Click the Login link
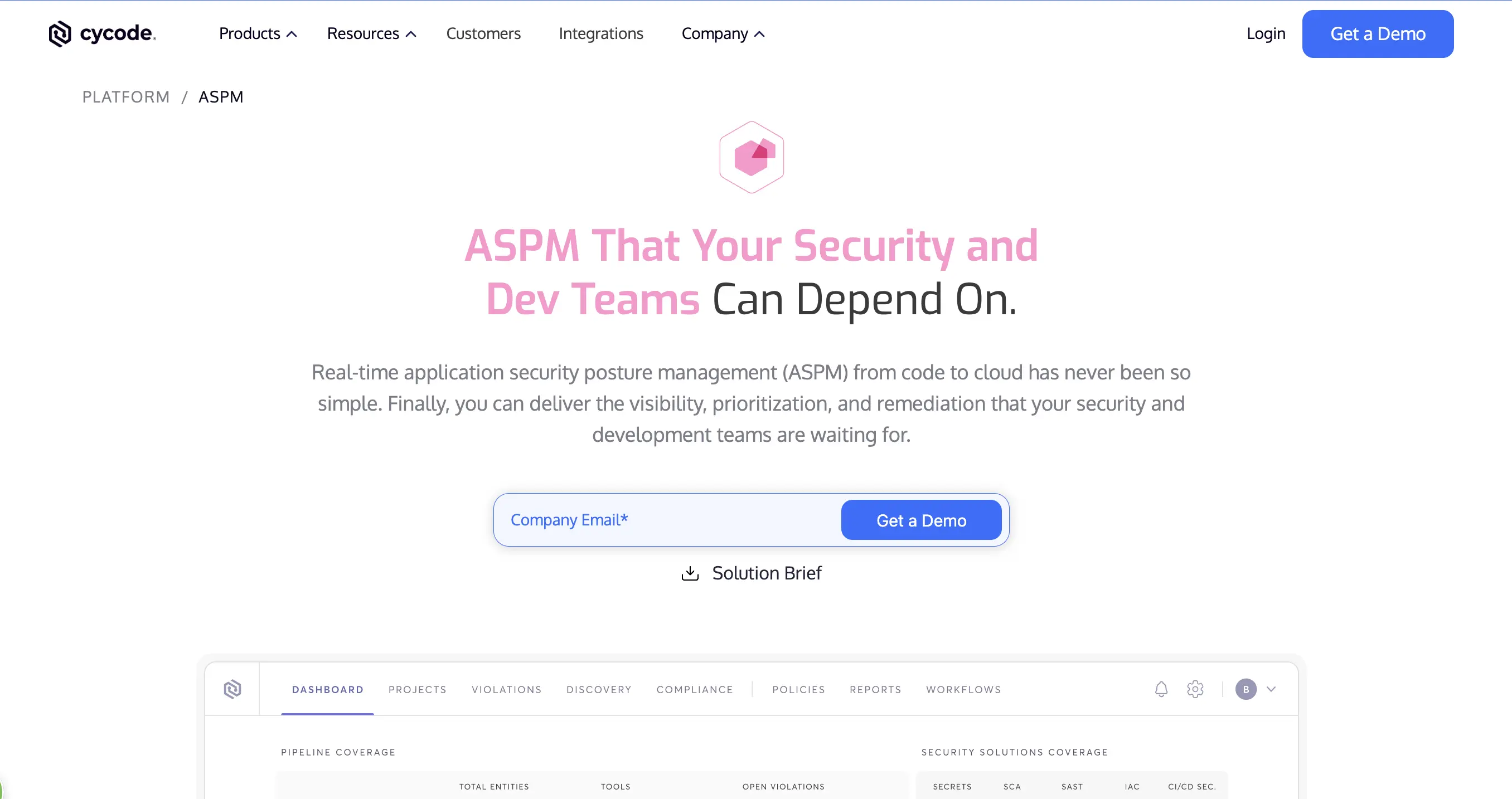Screen dimensions: 1512x799 [1266, 33]
